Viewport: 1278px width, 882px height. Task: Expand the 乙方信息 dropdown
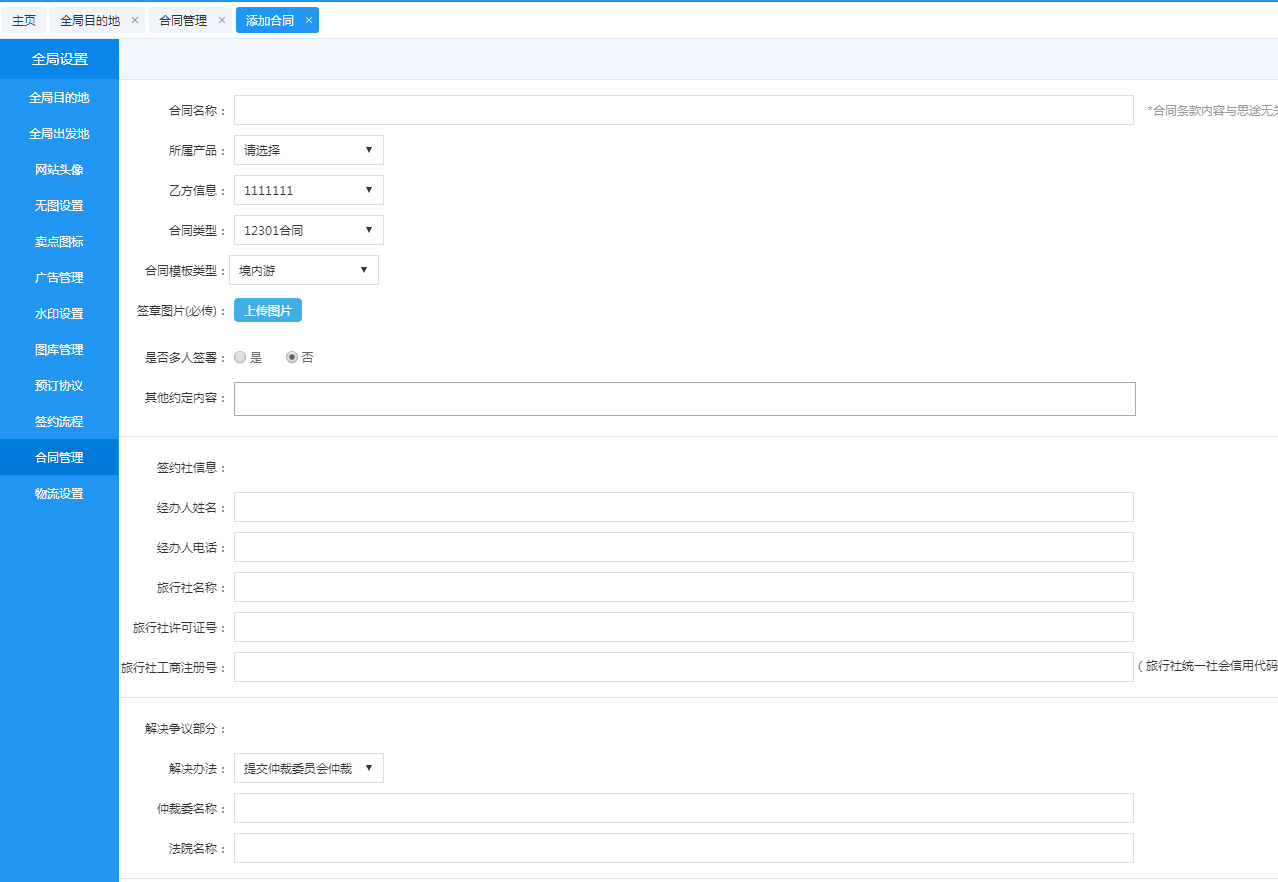coord(308,190)
